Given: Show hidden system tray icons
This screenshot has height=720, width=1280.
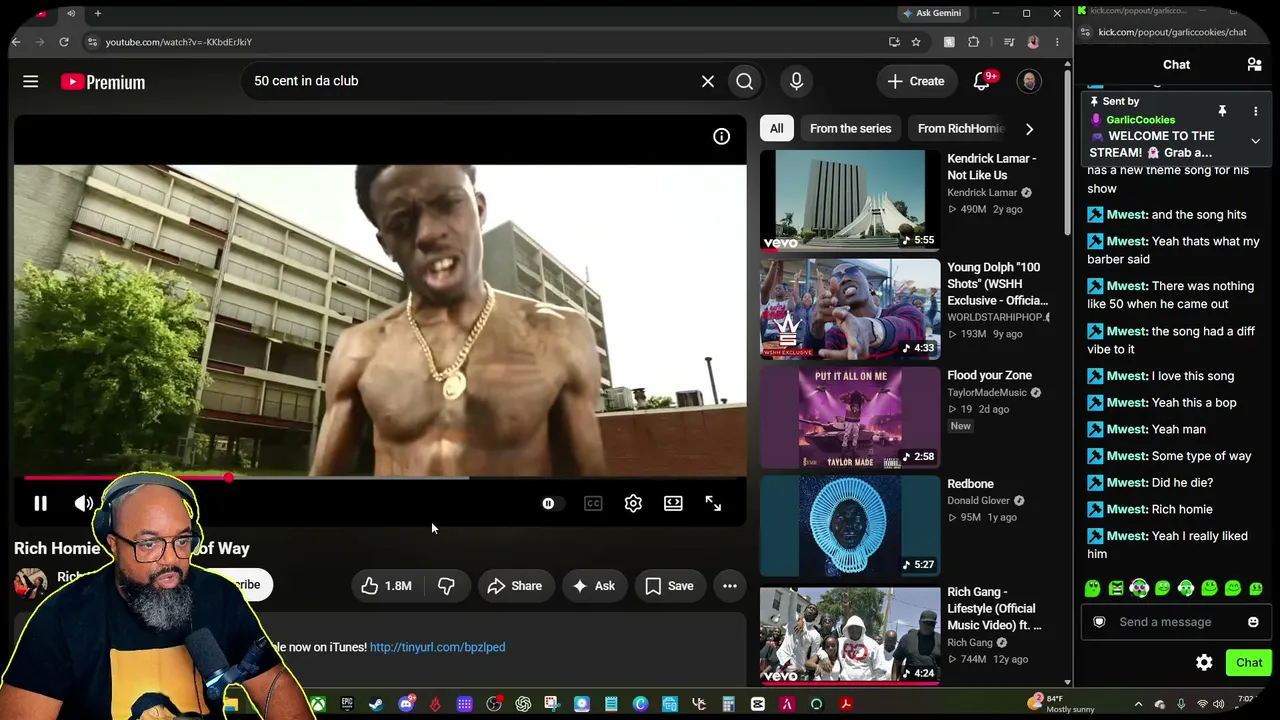Looking at the screenshot, I should pos(1138,704).
